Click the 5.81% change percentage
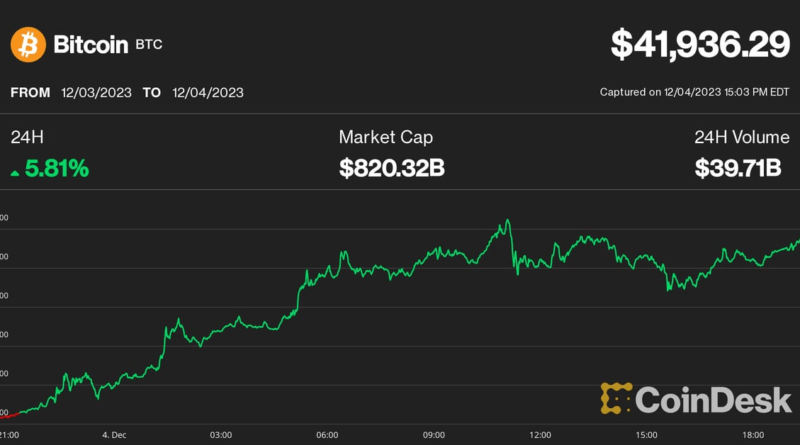The image size is (800, 445). click(x=57, y=170)
